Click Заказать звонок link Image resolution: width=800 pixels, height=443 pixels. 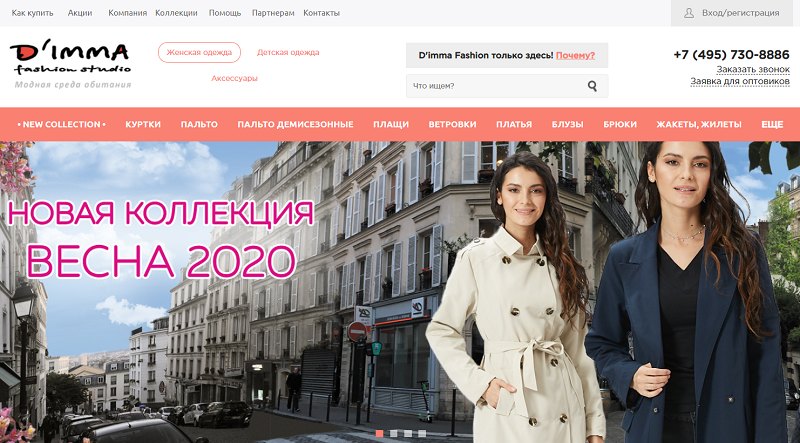tap(753, 69)
